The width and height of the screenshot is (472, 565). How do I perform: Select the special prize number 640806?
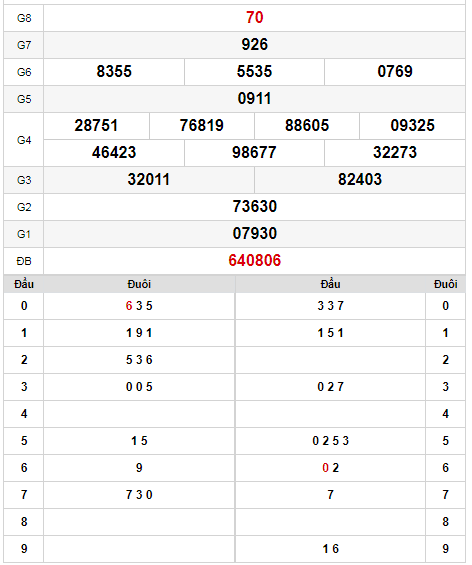pos(254,261)
